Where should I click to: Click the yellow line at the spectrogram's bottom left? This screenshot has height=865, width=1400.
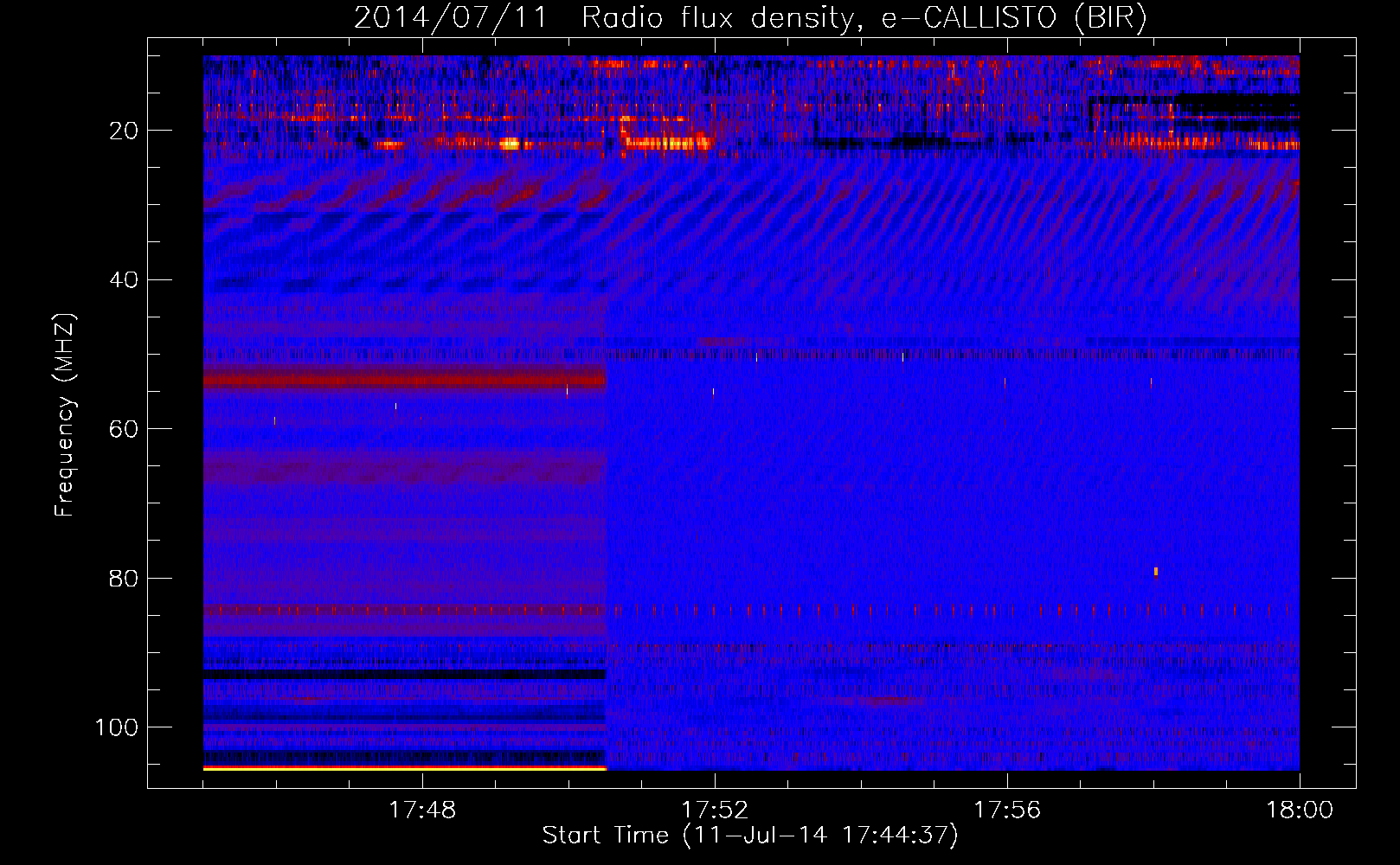coord(405,768)
